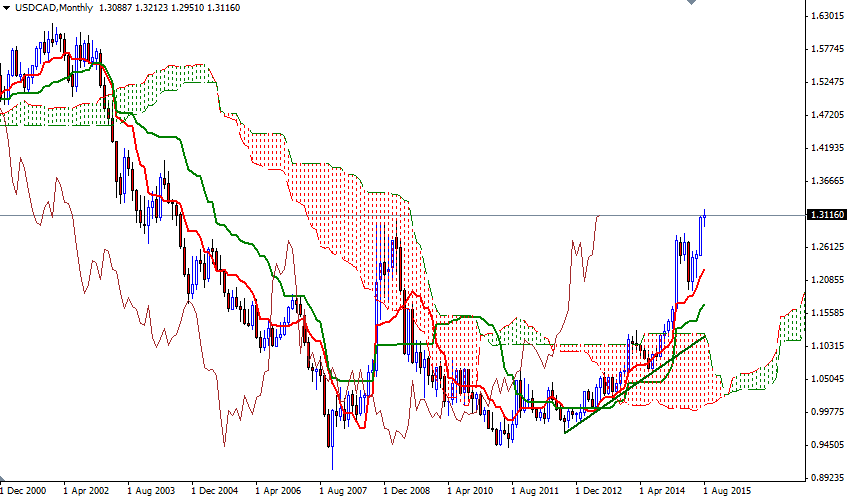Screen dimensions: 847x498
Task: Click the latest blue candlestick at 1.31
Action: (x=704, y=217)
